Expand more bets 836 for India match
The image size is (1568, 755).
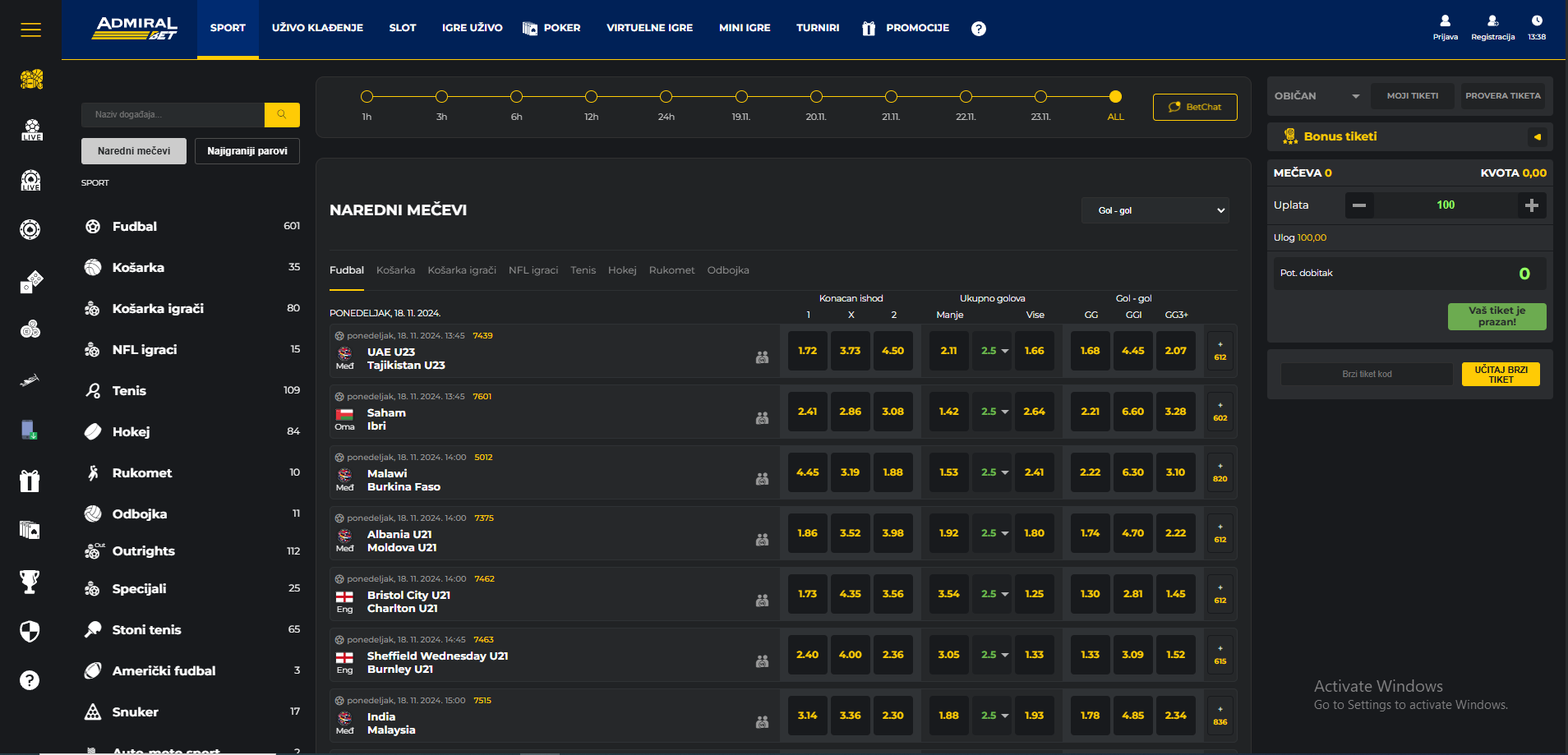(1220, 716)
